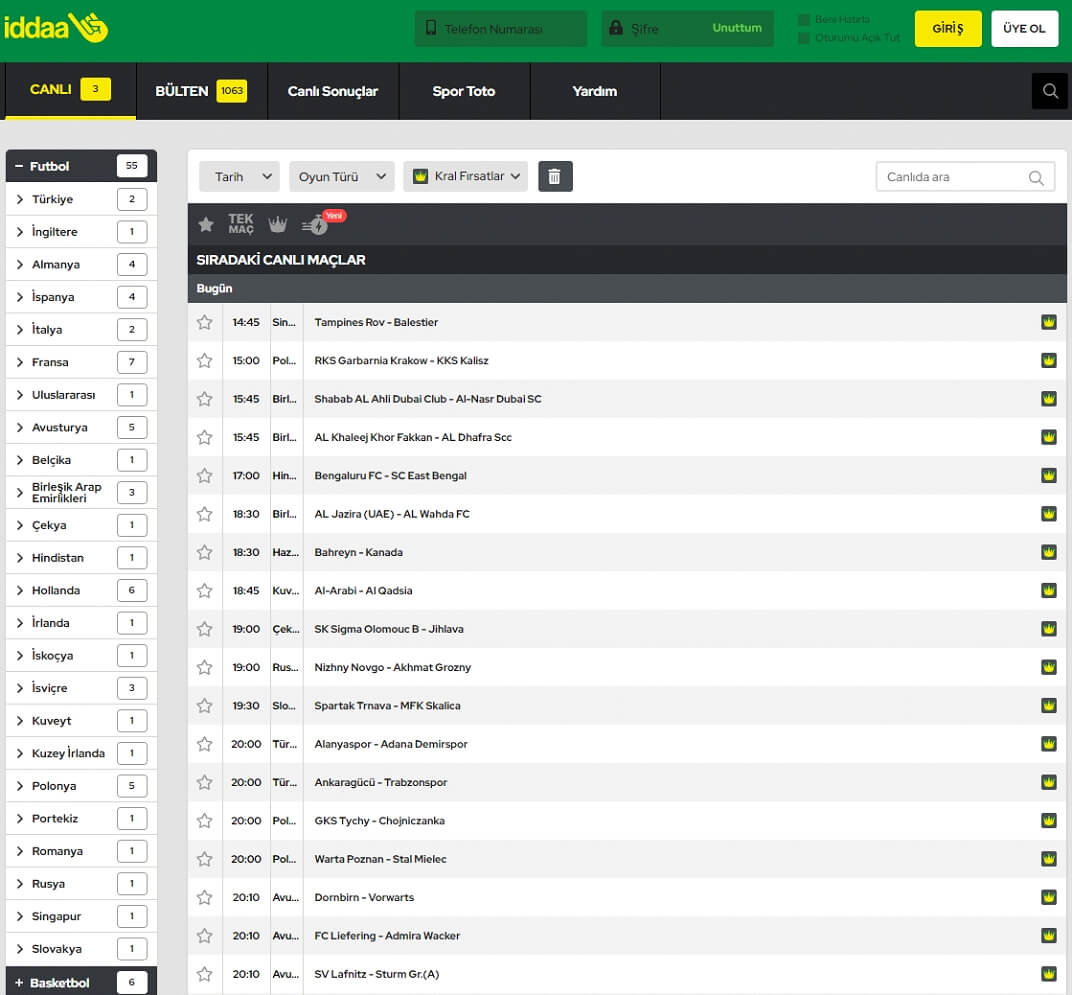The width and height of the screenshot is (1072, 995).
Task: Click the Telefon Numarası input field
Action: coord(501,29)
